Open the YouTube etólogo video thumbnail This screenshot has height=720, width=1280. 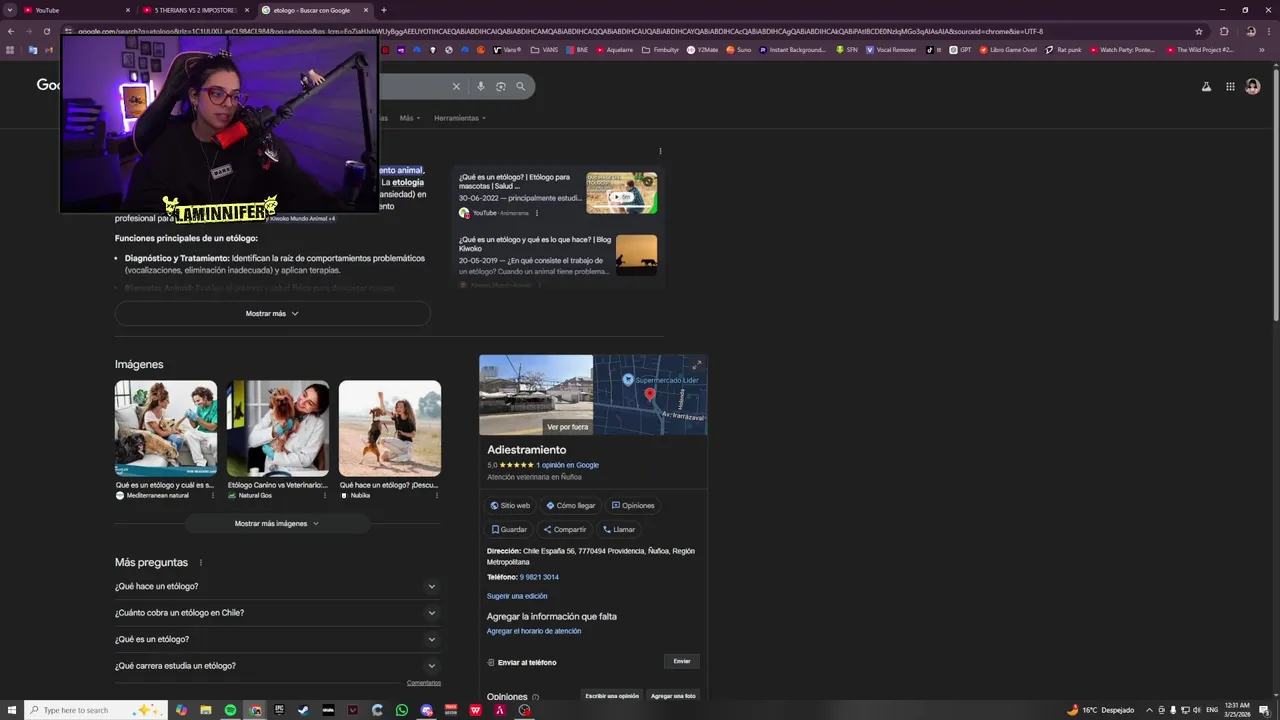point(621,193)
